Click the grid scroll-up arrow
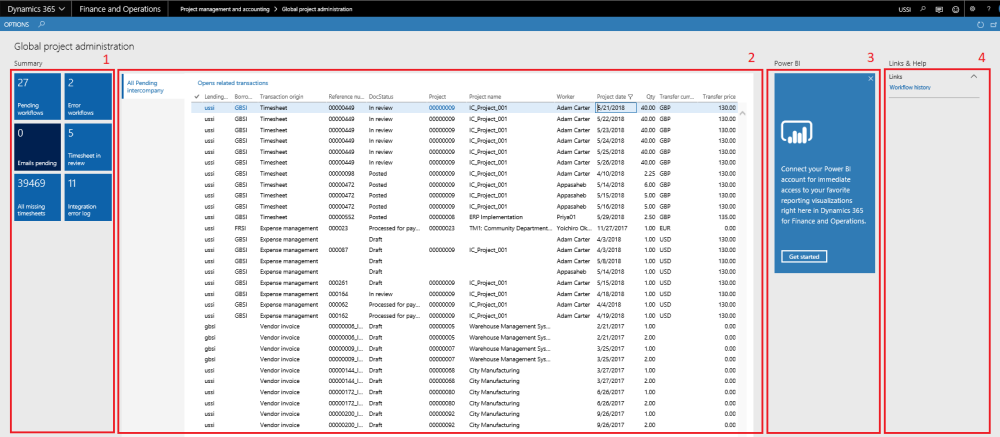 743,113
